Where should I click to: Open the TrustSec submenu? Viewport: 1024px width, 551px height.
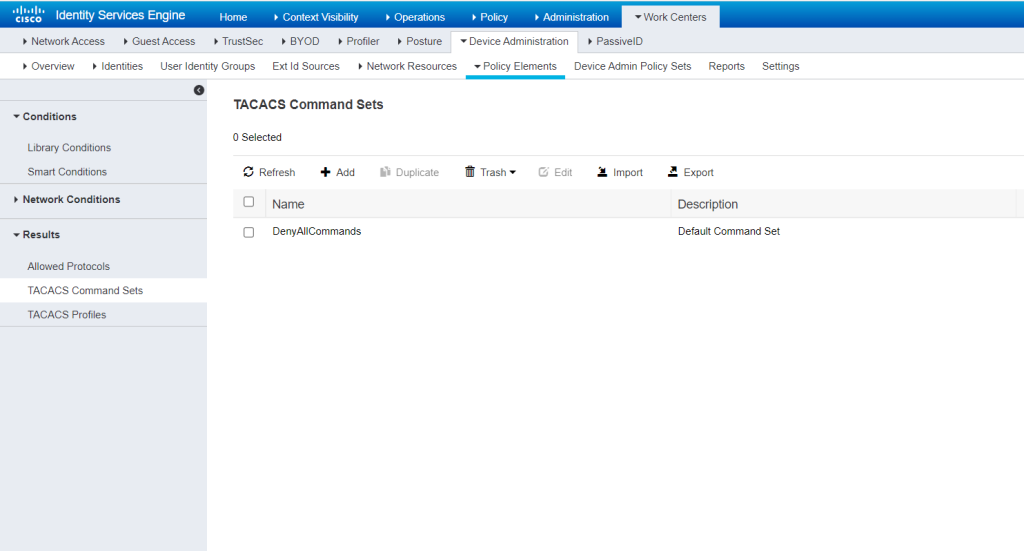(238, 41)
